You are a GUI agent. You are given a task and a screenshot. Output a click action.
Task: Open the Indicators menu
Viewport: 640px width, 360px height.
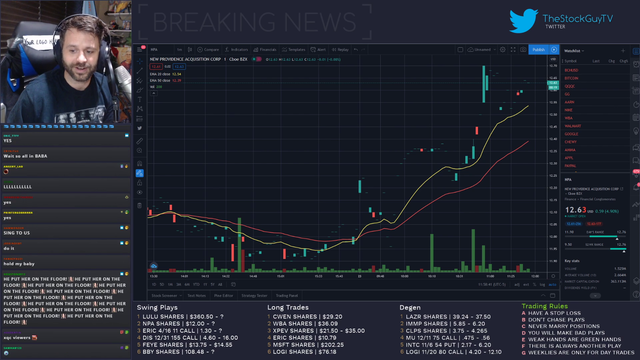[x=236, y=49]
